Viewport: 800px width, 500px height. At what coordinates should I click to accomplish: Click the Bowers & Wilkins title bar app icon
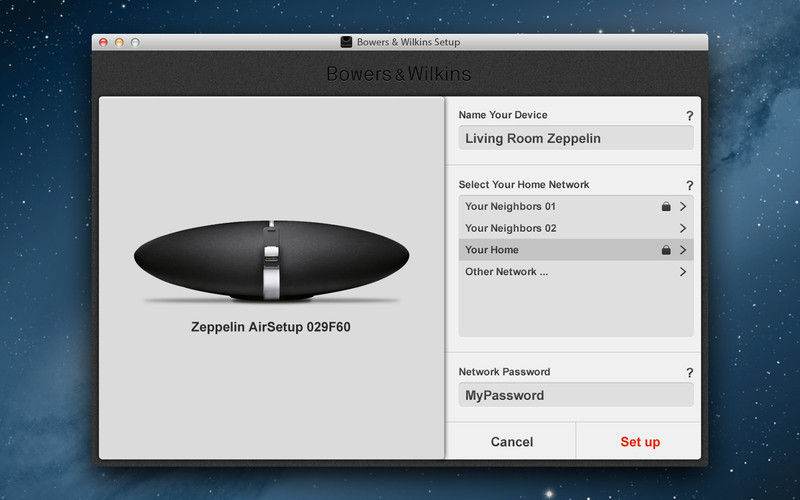pos(346,42)
